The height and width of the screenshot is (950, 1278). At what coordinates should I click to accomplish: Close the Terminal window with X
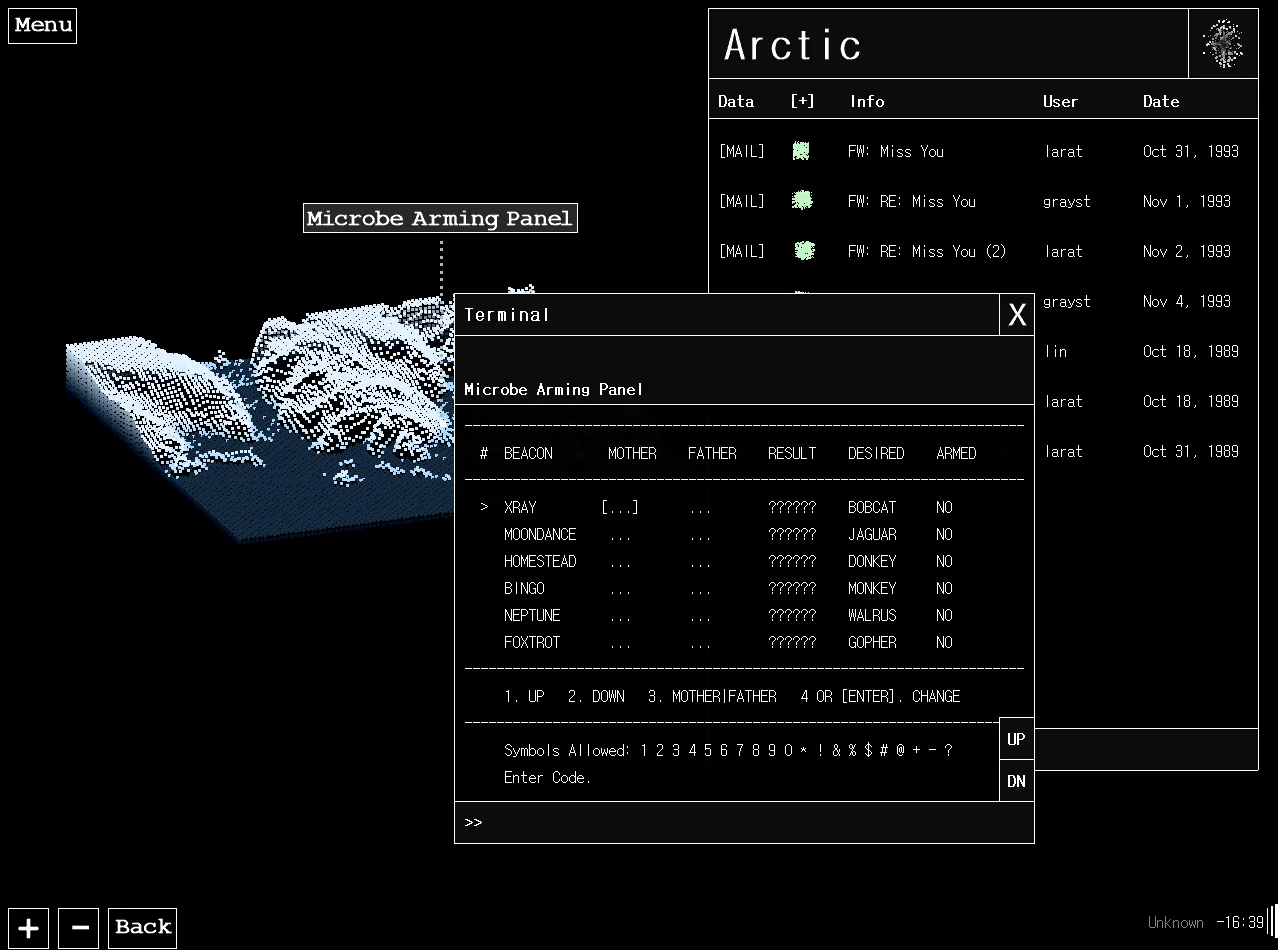(1016, 315)
